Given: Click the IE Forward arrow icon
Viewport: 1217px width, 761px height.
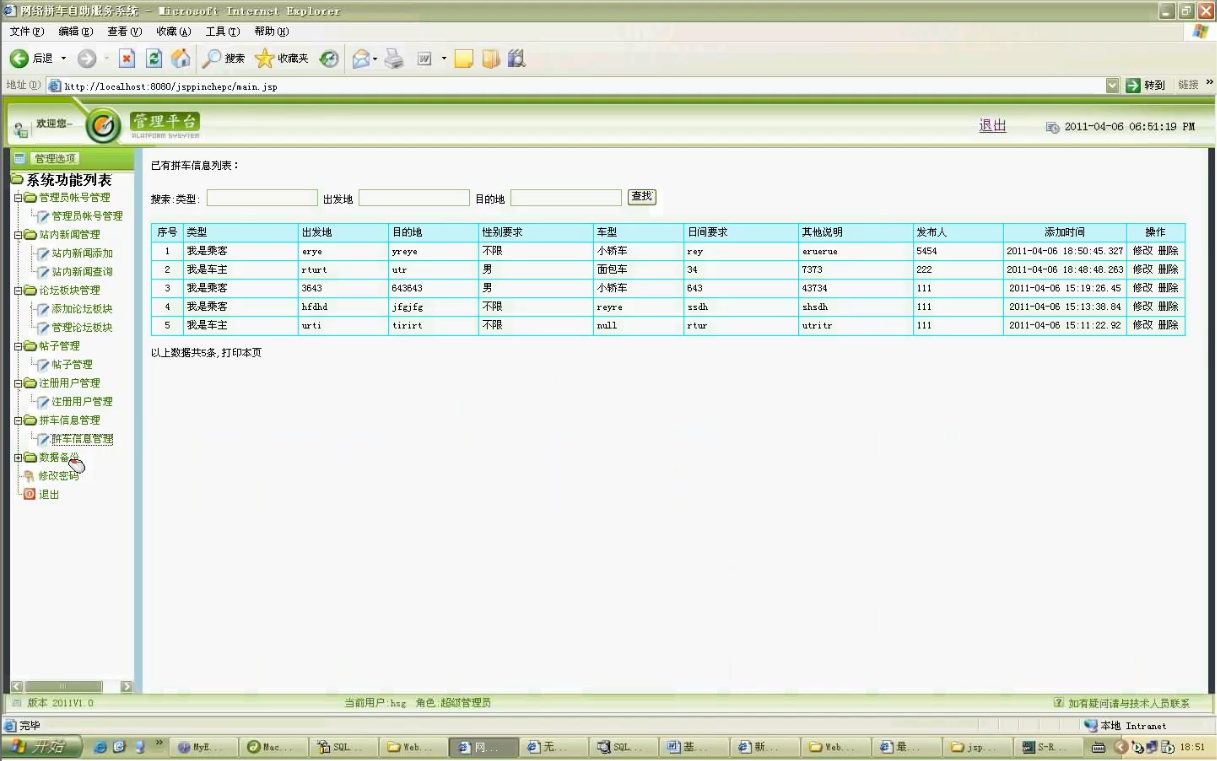Looking at the screenshot, I should pos(88,59).
